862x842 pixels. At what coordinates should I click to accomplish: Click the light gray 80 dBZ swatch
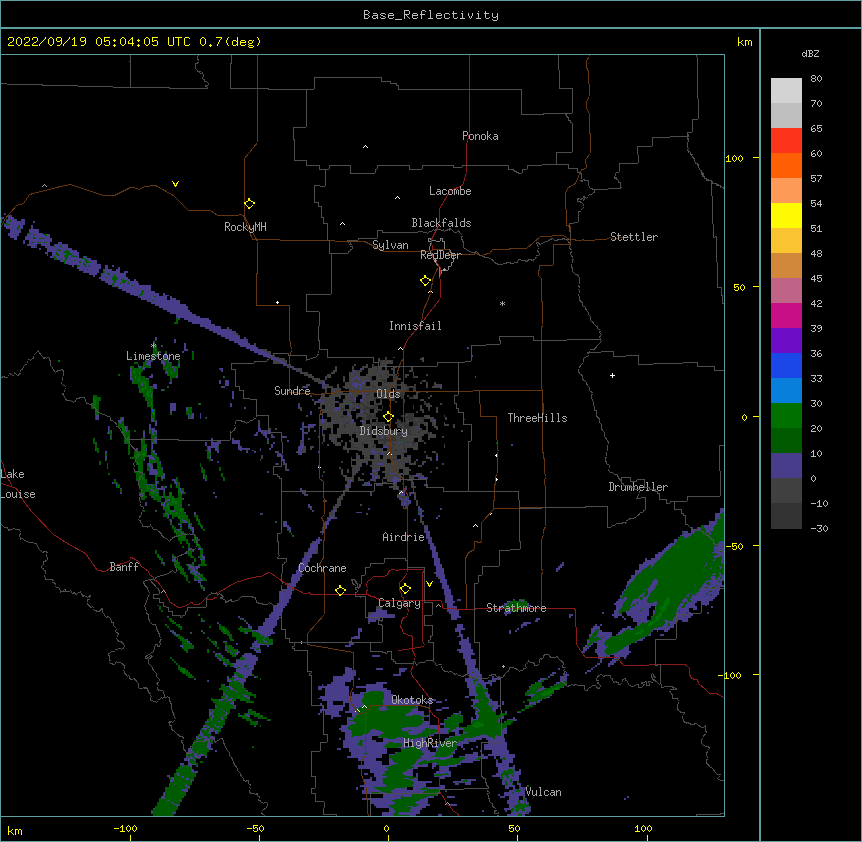(786, 91)
